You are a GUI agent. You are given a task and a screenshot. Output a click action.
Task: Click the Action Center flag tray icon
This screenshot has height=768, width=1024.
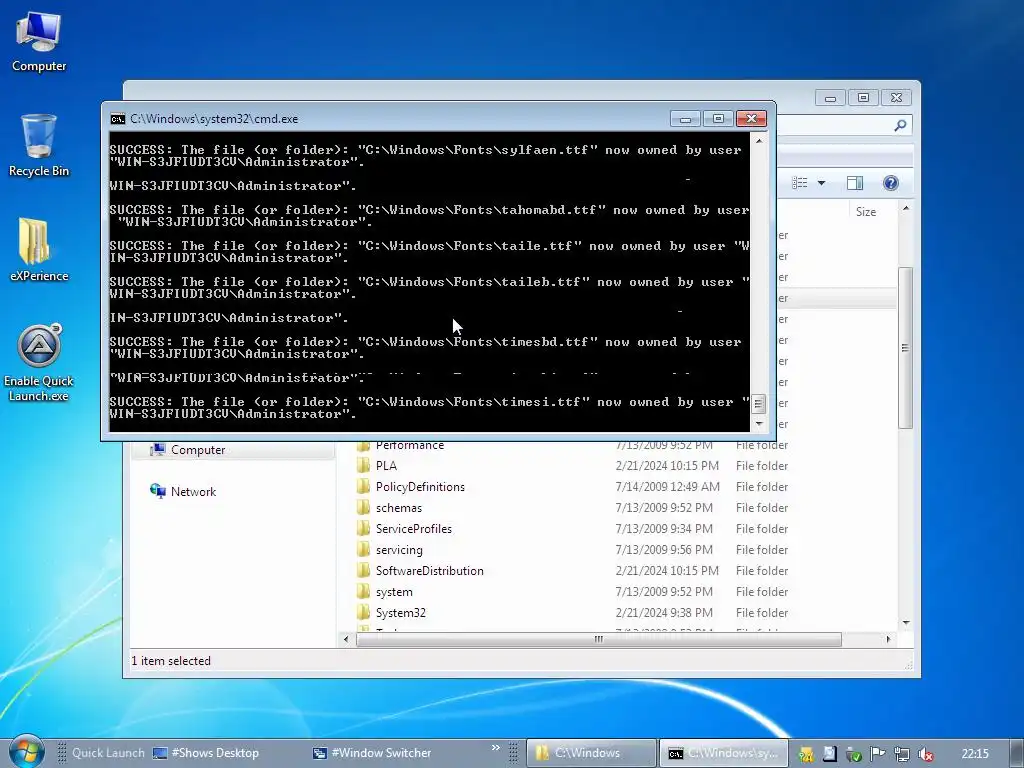pos(878,754)
